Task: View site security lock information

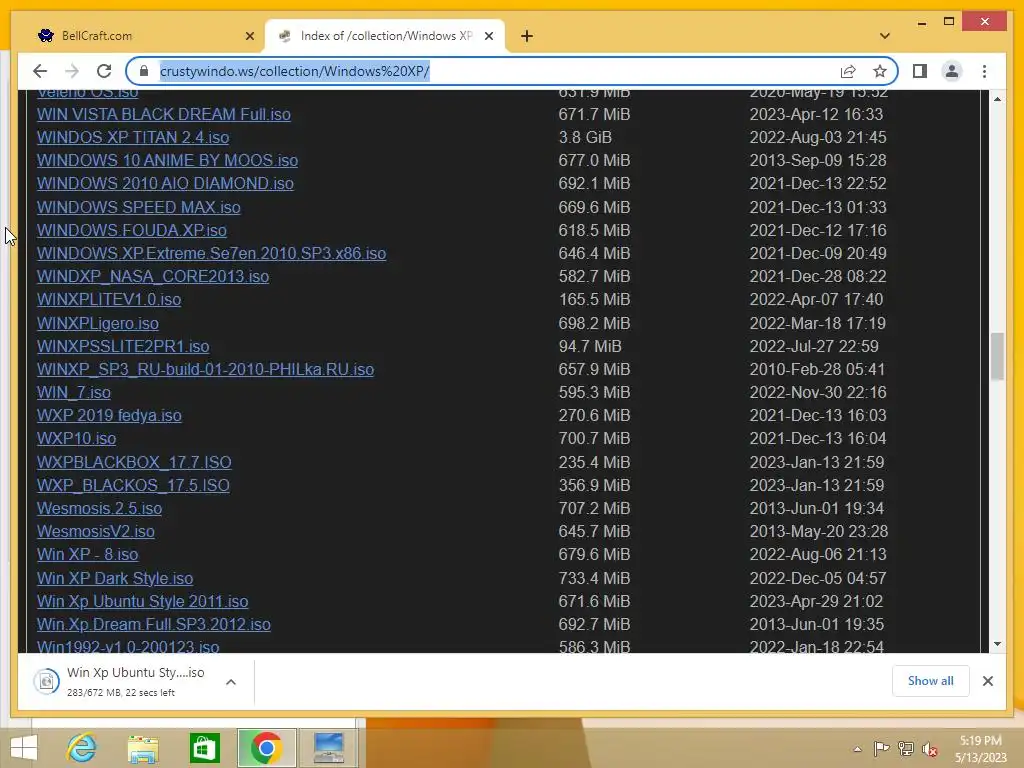Action: pos(145,71)
